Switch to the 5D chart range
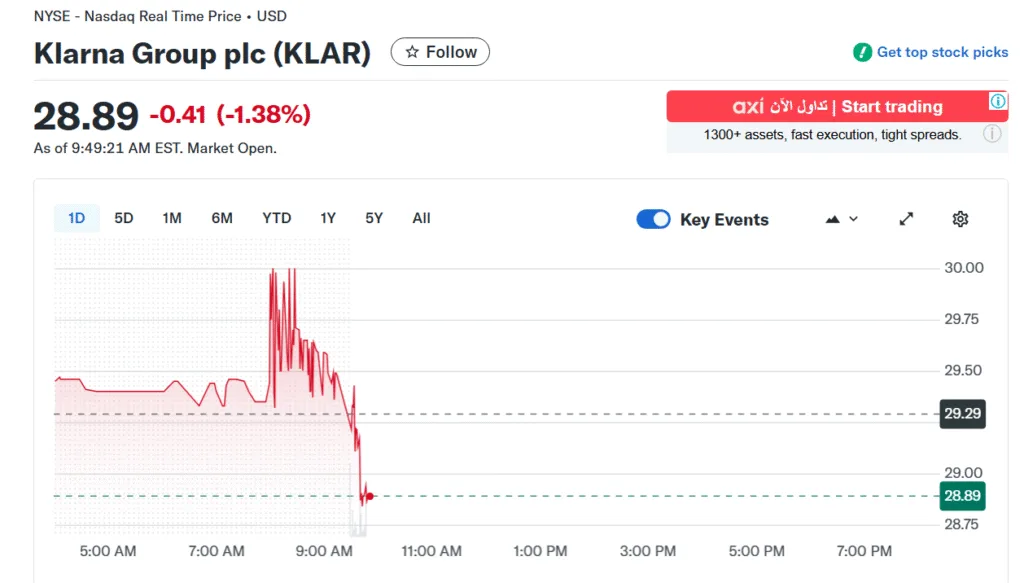 click(123, 218)
